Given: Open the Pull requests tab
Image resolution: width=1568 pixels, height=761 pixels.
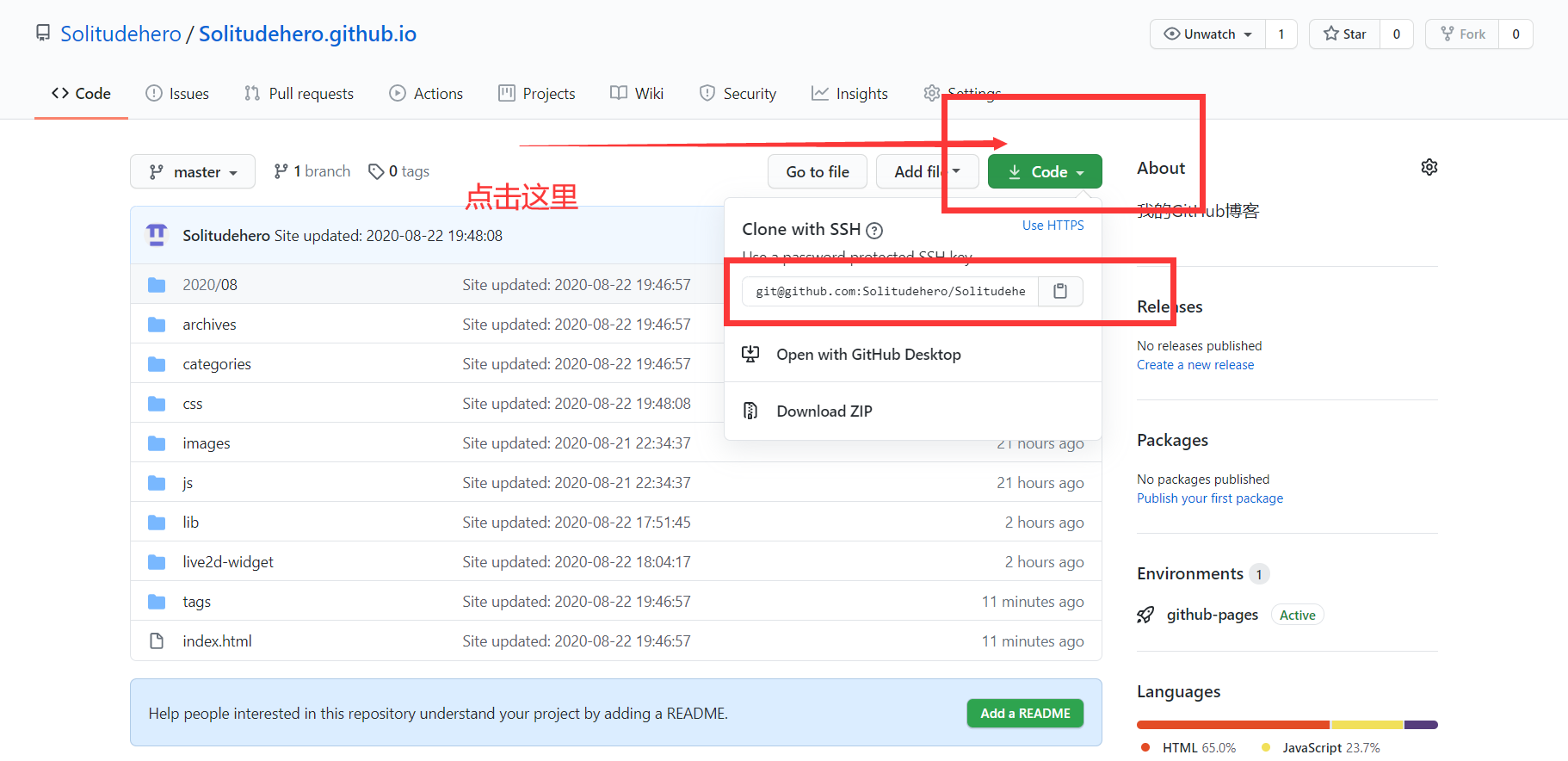Looking at the screenshot, I should point(299,93).
